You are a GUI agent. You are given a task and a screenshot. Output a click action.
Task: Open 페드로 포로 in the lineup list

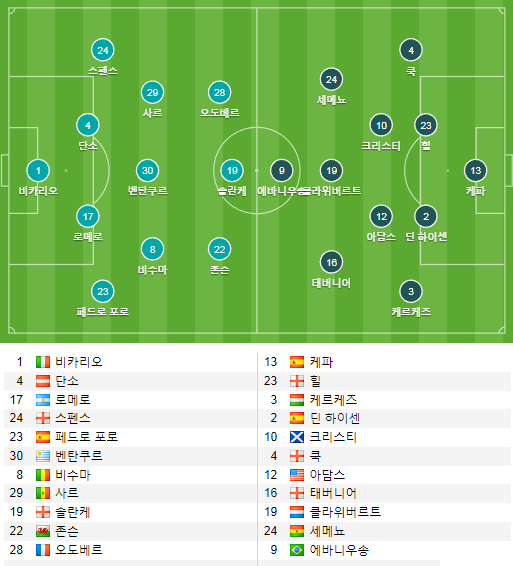(x=86, y=437)
